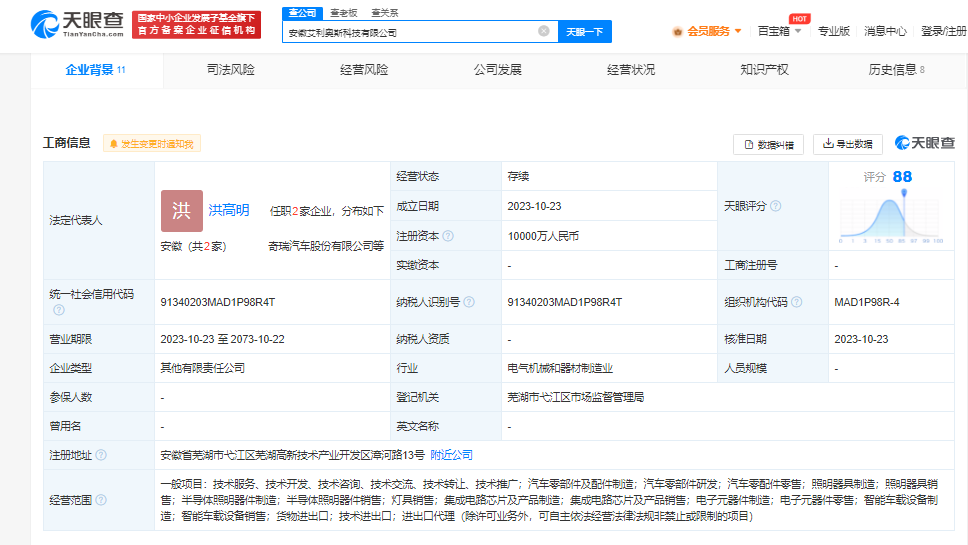Open the 百宝箱 dropdown menu
968x545 pixels.
(x=779, y=31)
